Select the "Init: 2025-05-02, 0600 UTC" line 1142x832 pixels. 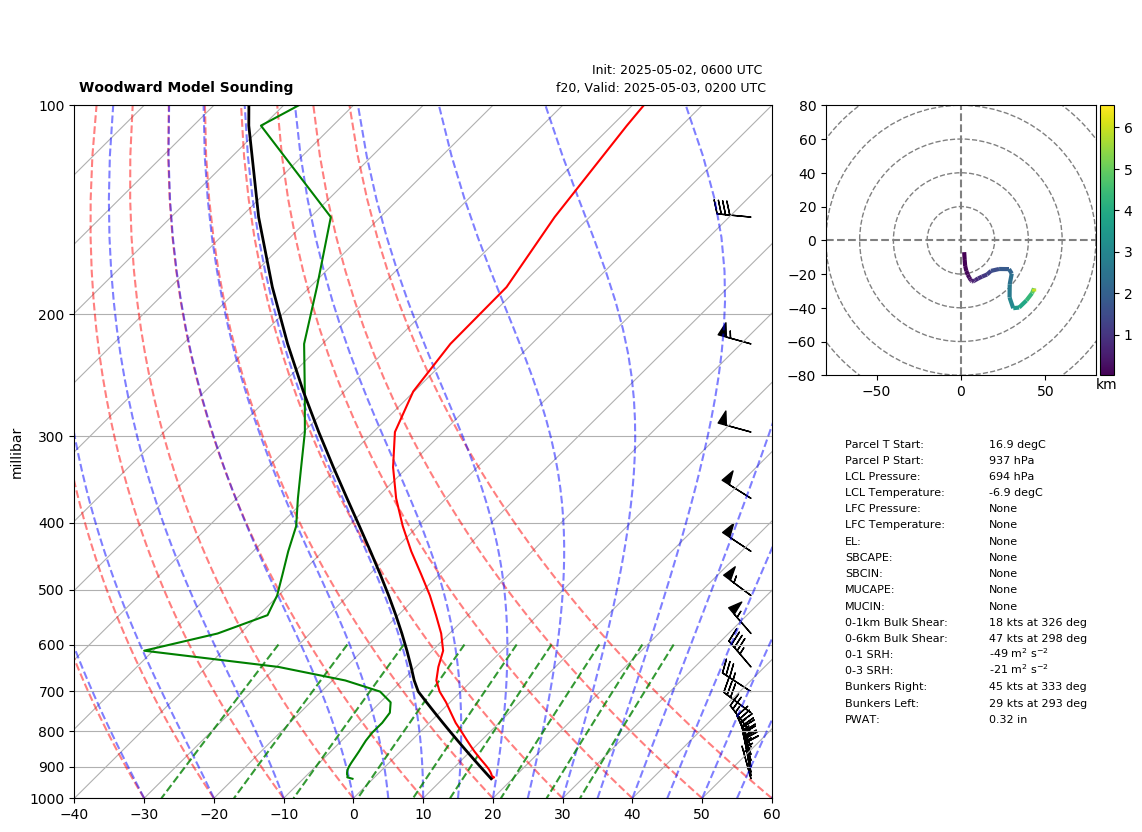pos(677,70)
